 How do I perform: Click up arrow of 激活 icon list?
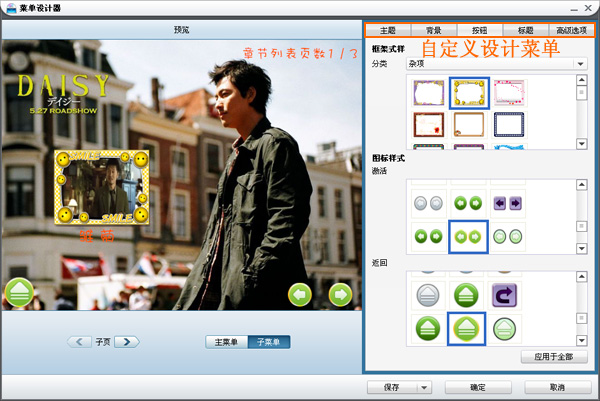[x=582, y=185]
